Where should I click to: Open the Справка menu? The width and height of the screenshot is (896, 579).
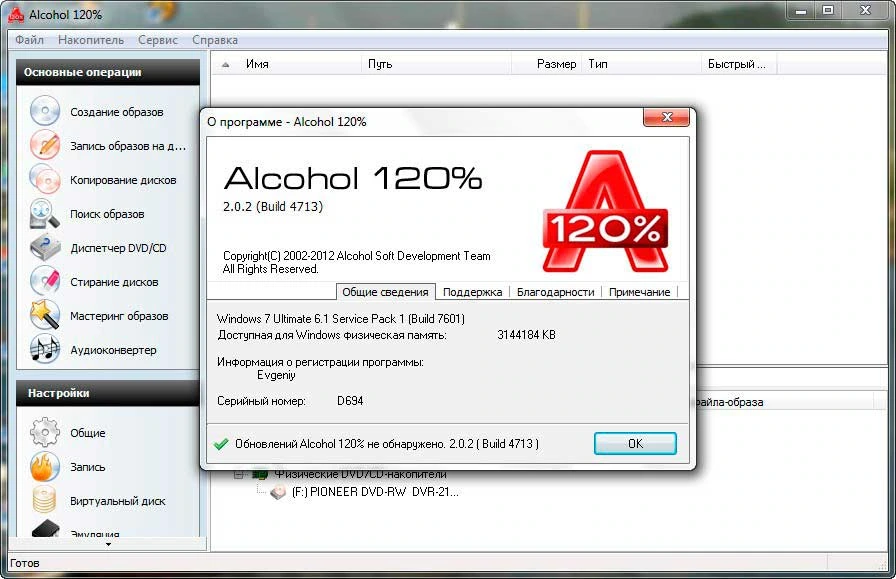pyautogui.click(x=215, y=40)
